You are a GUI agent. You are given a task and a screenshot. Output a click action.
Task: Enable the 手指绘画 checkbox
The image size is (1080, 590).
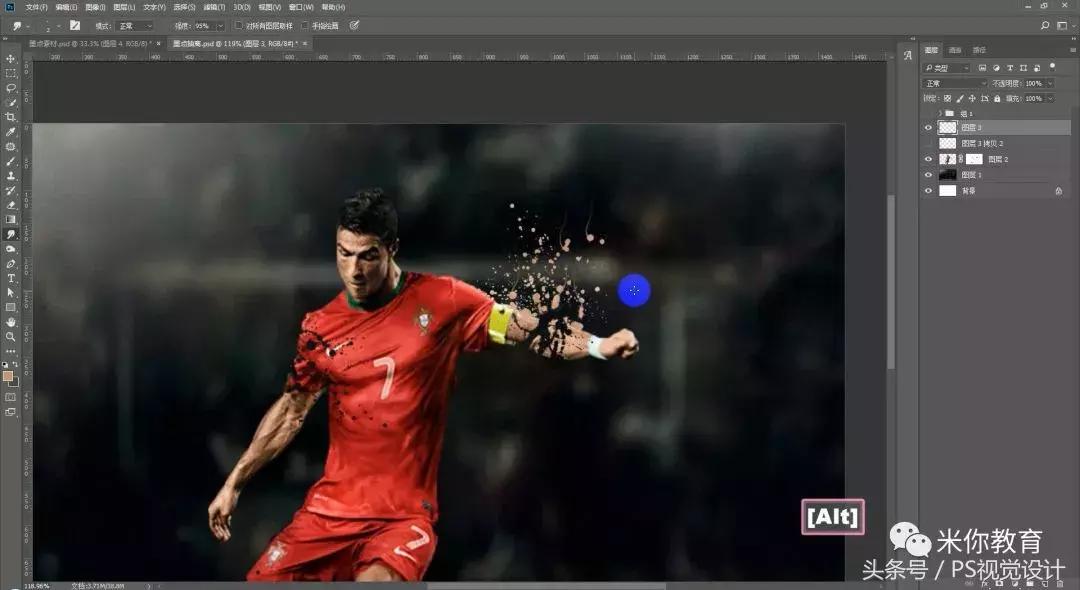tap(305, 26)
